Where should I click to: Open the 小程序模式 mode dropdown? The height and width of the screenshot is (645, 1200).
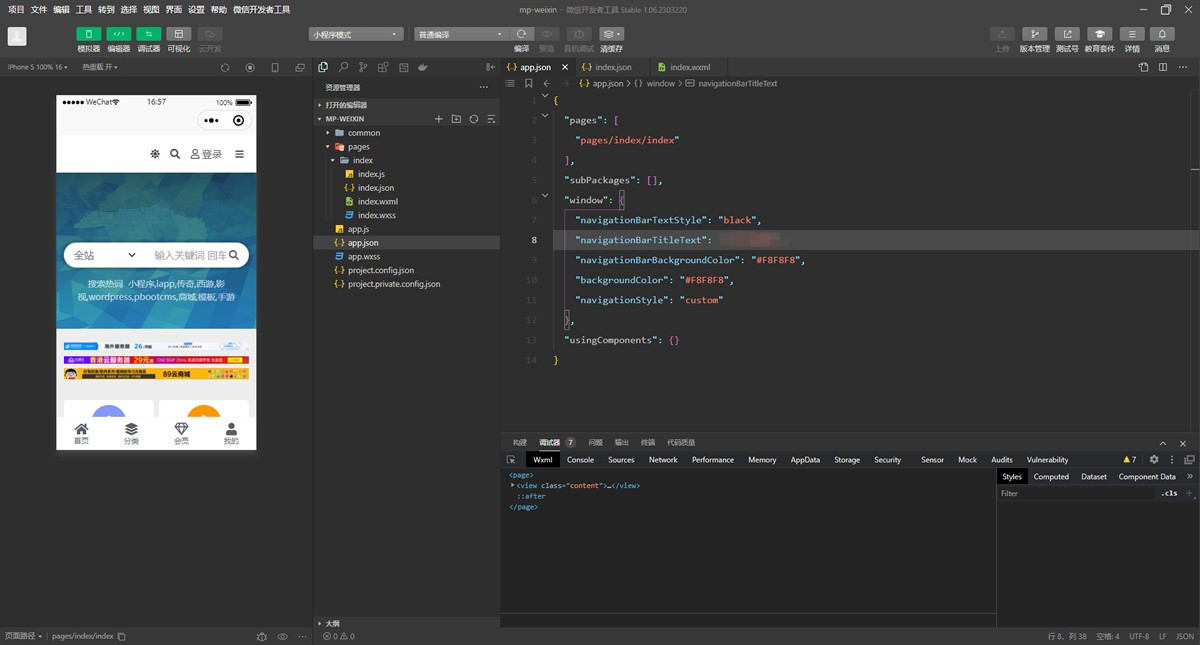[356, 34]
